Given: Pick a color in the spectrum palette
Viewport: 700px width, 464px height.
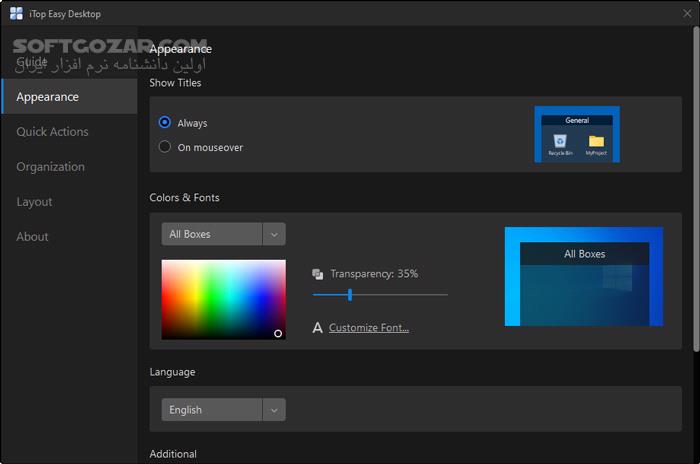Looking at the screenshot, I should [224, 300].
